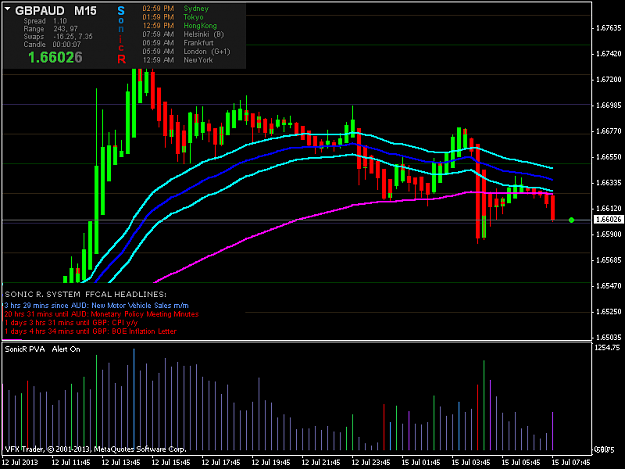Click the large green 1.66026 price
Viewport: 625px width, 469px height.
[x=55, y=58]
